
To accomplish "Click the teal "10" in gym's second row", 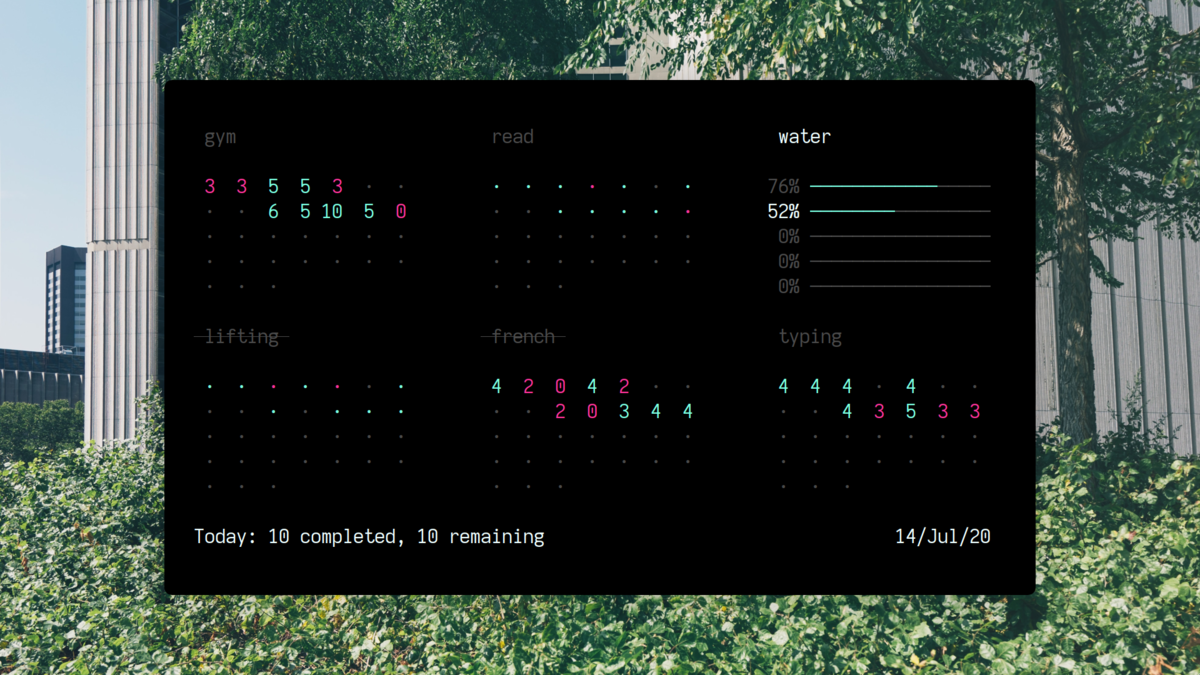I will pyautogui.click(x=332, y=211).
